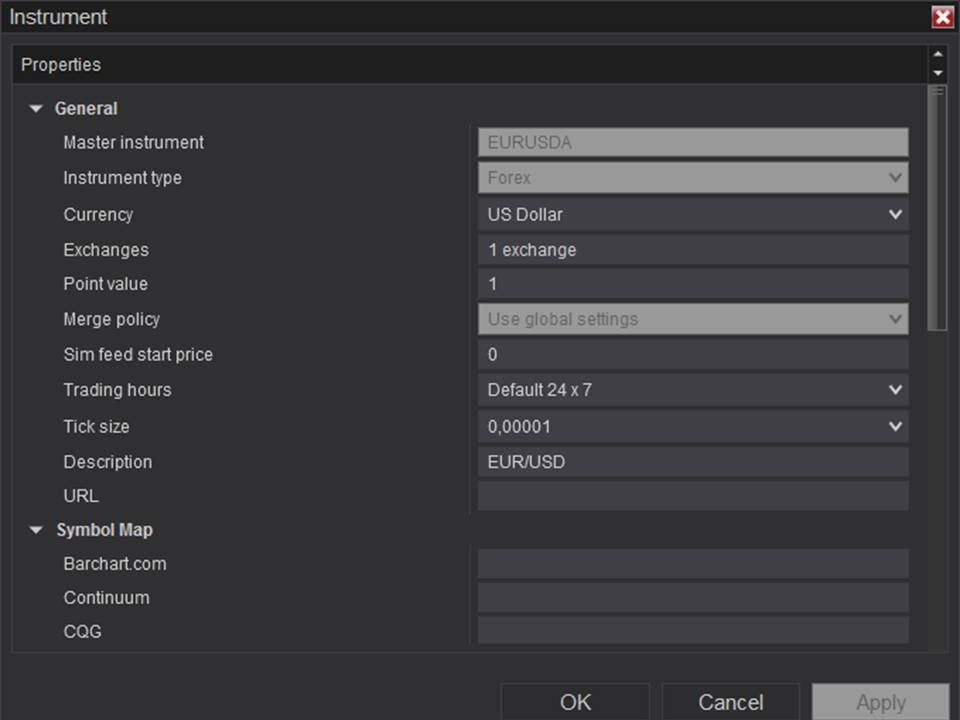
Task: Select the Instrument type label
Action: [x=122, y=178]
